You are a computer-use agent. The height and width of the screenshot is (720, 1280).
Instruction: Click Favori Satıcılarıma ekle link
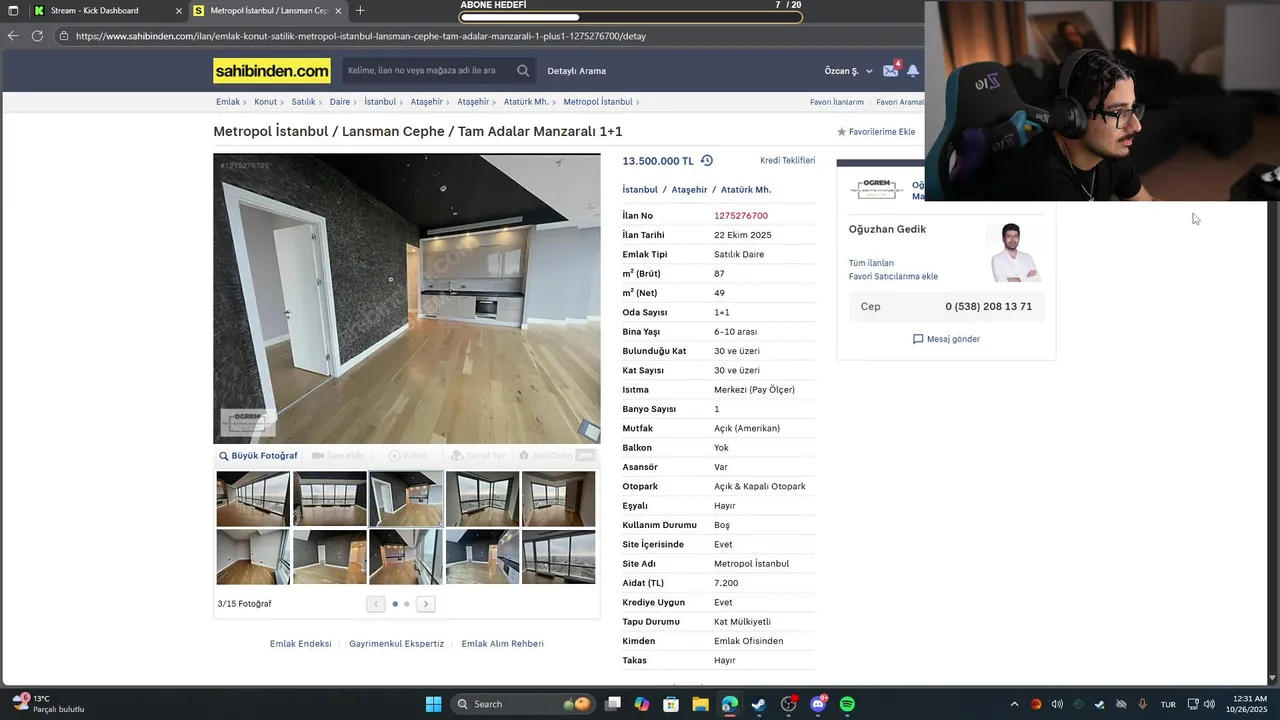click(x=893, y=277)
